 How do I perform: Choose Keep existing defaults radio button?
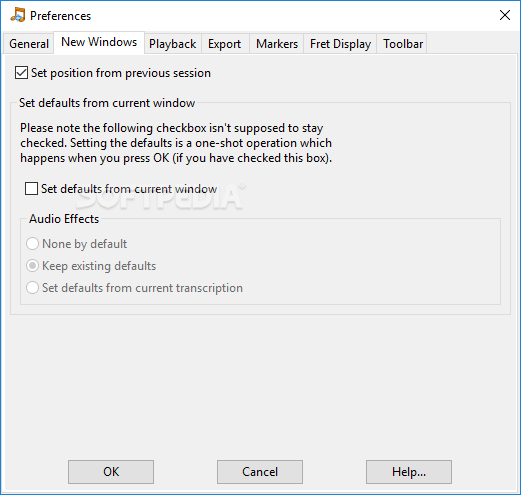point(32,266)
